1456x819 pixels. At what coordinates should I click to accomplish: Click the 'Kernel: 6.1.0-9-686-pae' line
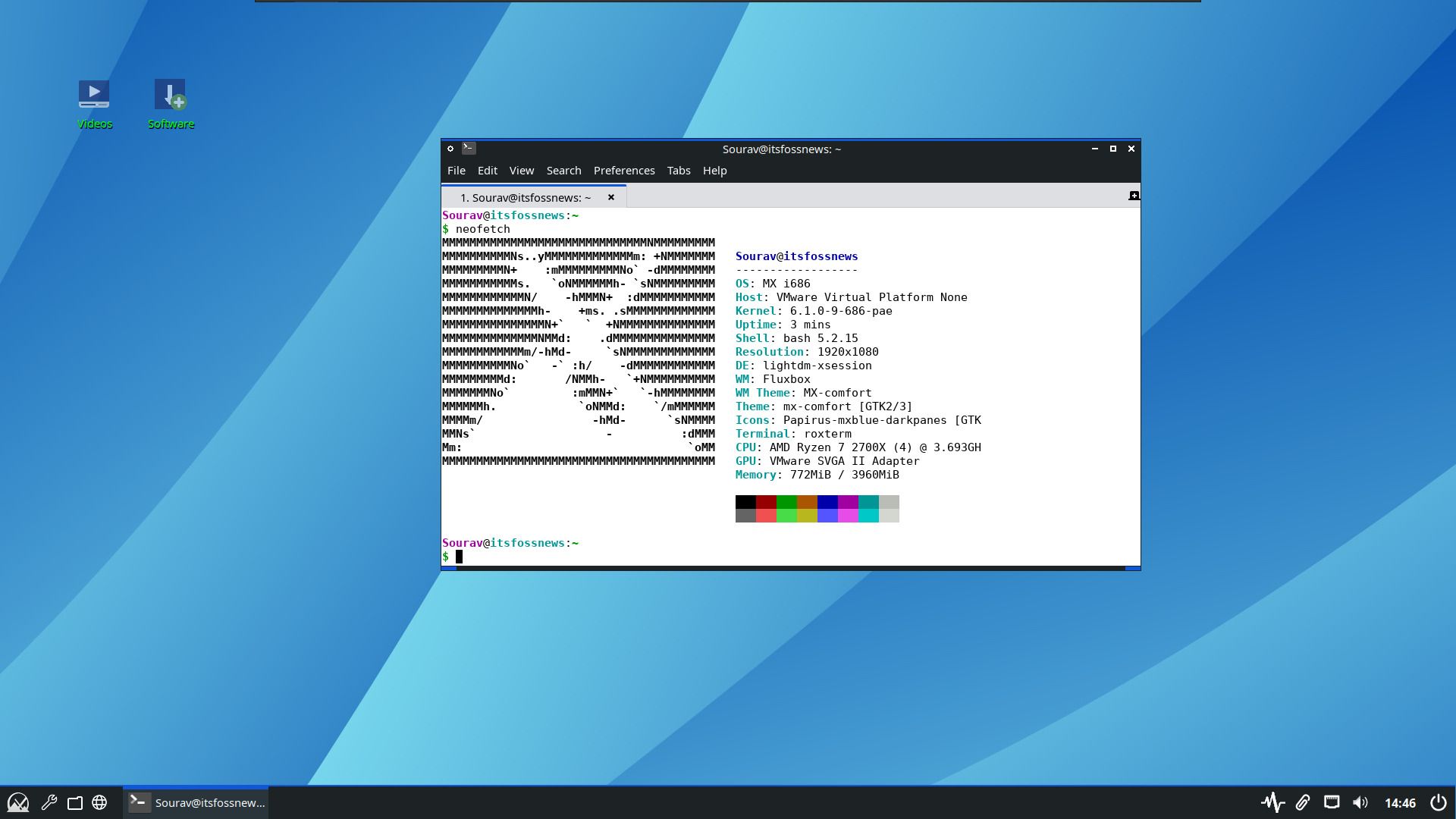814,311
